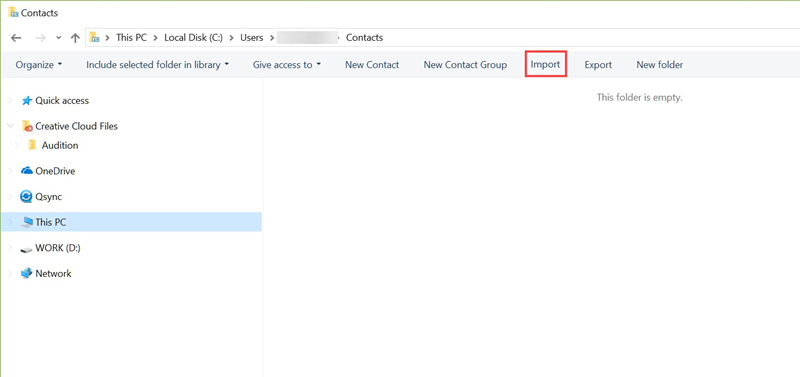Viewport: 800px width, 377px height.
Task: Open chevron after Local Disk (C:) breadcrumb
Action: coord(231,38)
